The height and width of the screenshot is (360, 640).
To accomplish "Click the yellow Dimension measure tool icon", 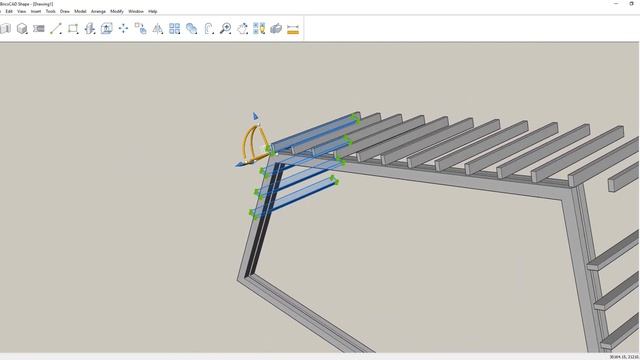I will (293, 29).
